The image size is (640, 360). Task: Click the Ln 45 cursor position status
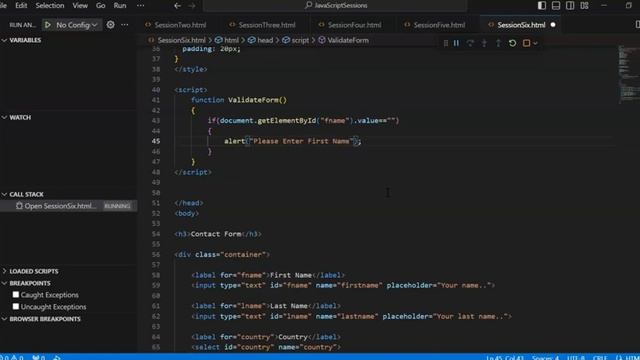click(504, 358)
